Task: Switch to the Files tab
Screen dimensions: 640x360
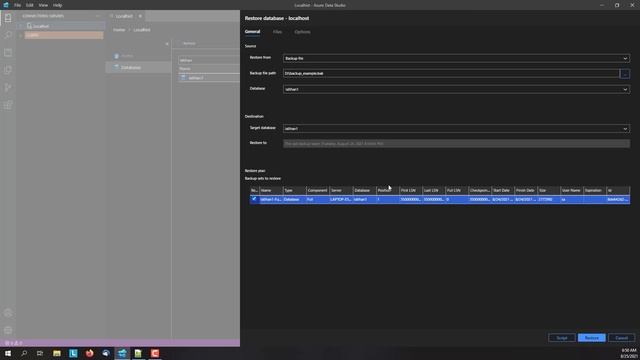Action: coord(277,31)
